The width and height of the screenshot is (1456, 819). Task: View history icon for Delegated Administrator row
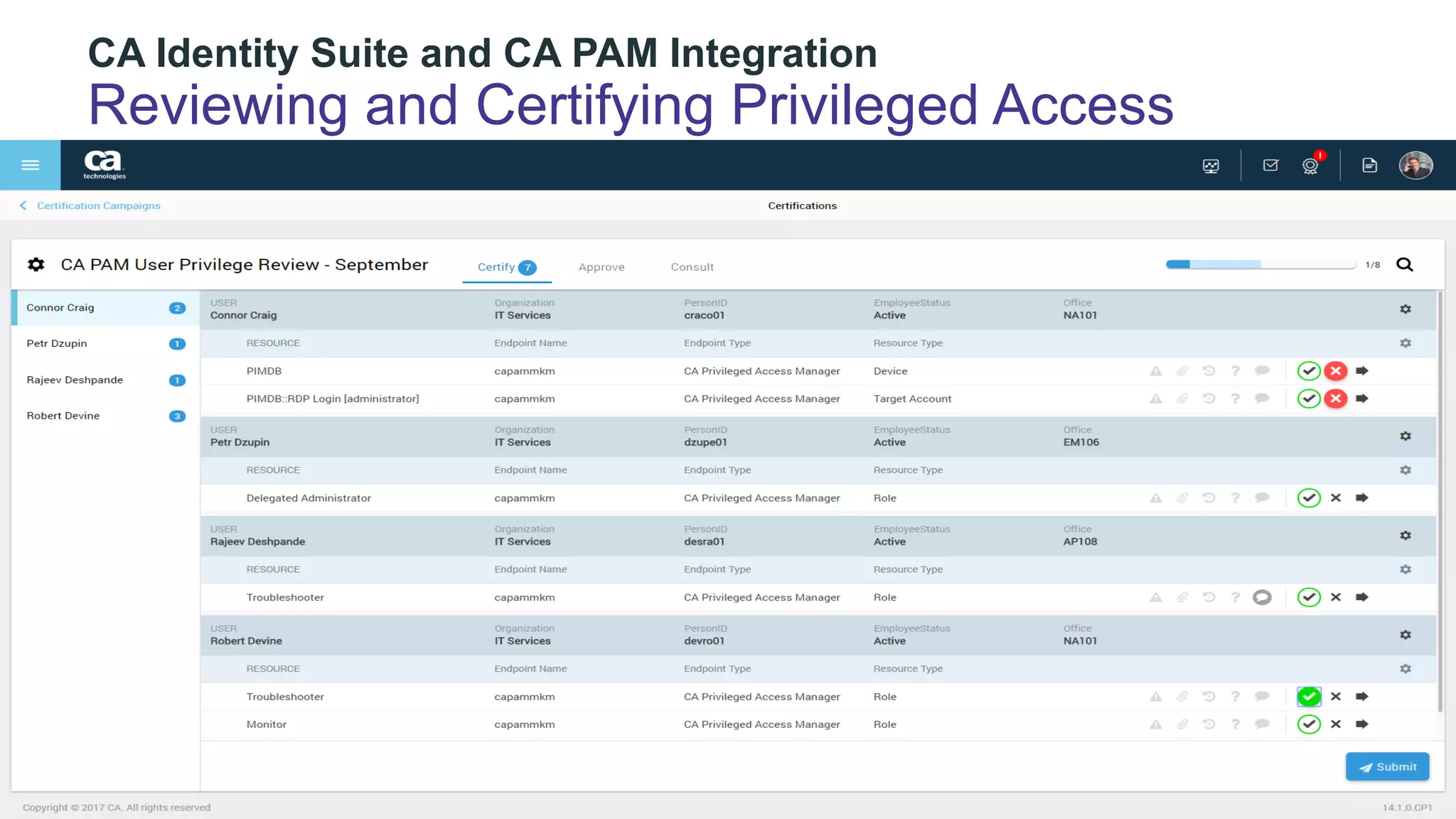(1209, 498)
